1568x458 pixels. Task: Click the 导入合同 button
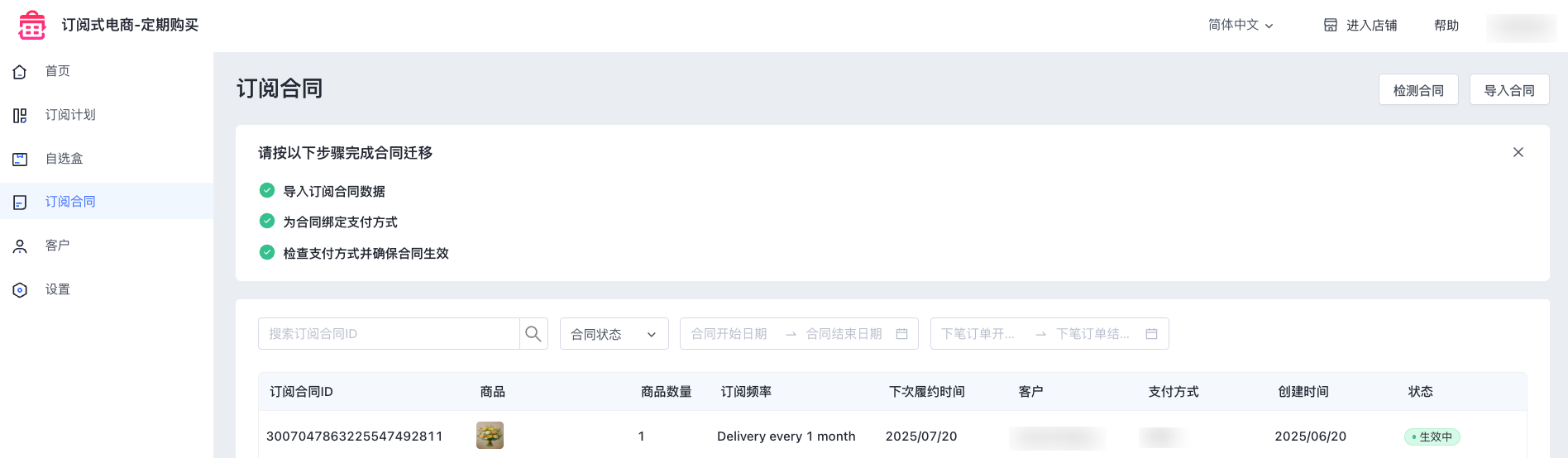point(1509,90)
